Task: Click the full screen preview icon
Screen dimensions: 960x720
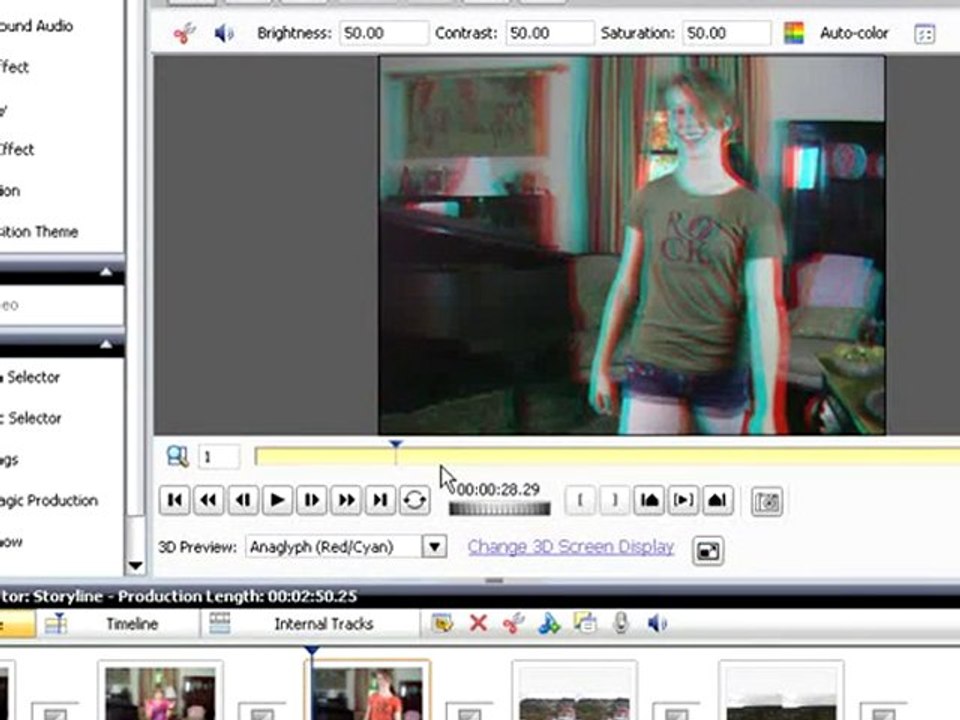Action: click(x=708, y=550)
